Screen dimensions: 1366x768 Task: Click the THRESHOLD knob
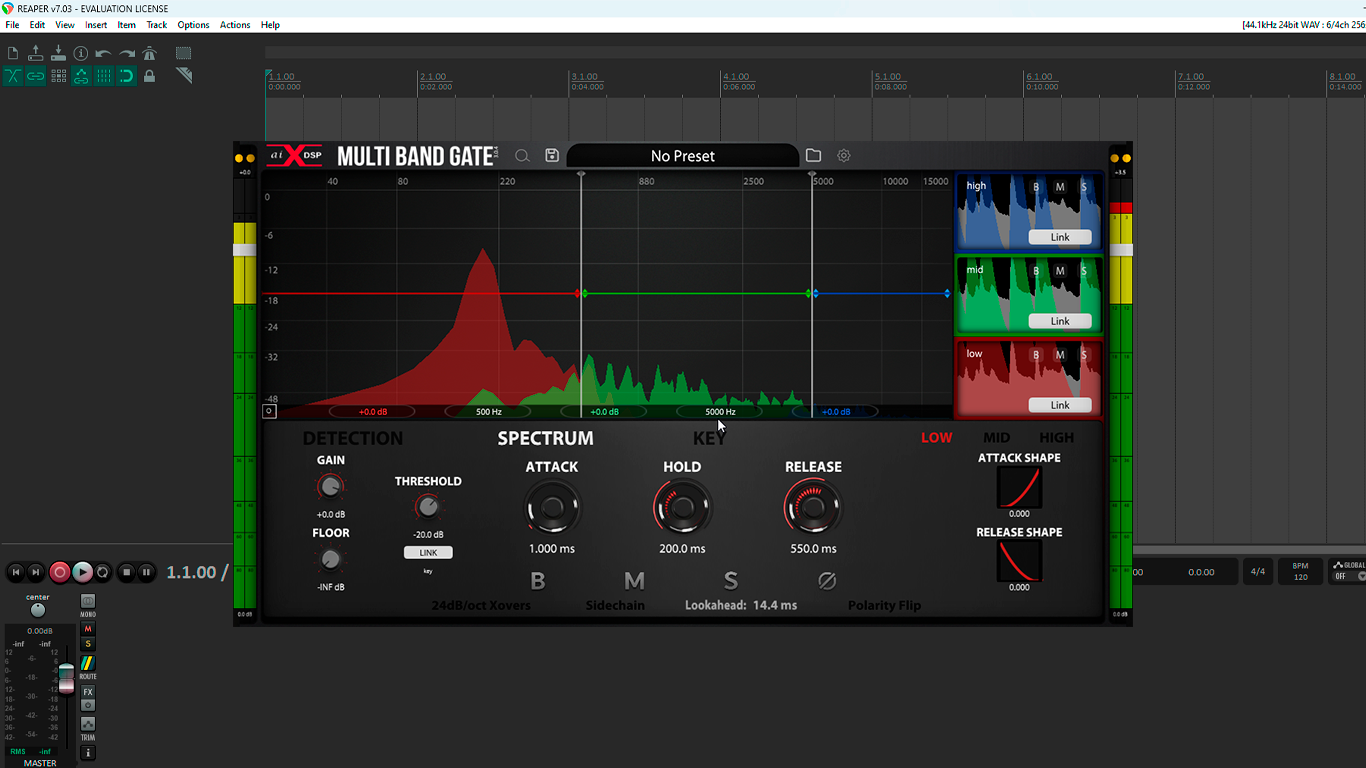(x=428, y=508)
